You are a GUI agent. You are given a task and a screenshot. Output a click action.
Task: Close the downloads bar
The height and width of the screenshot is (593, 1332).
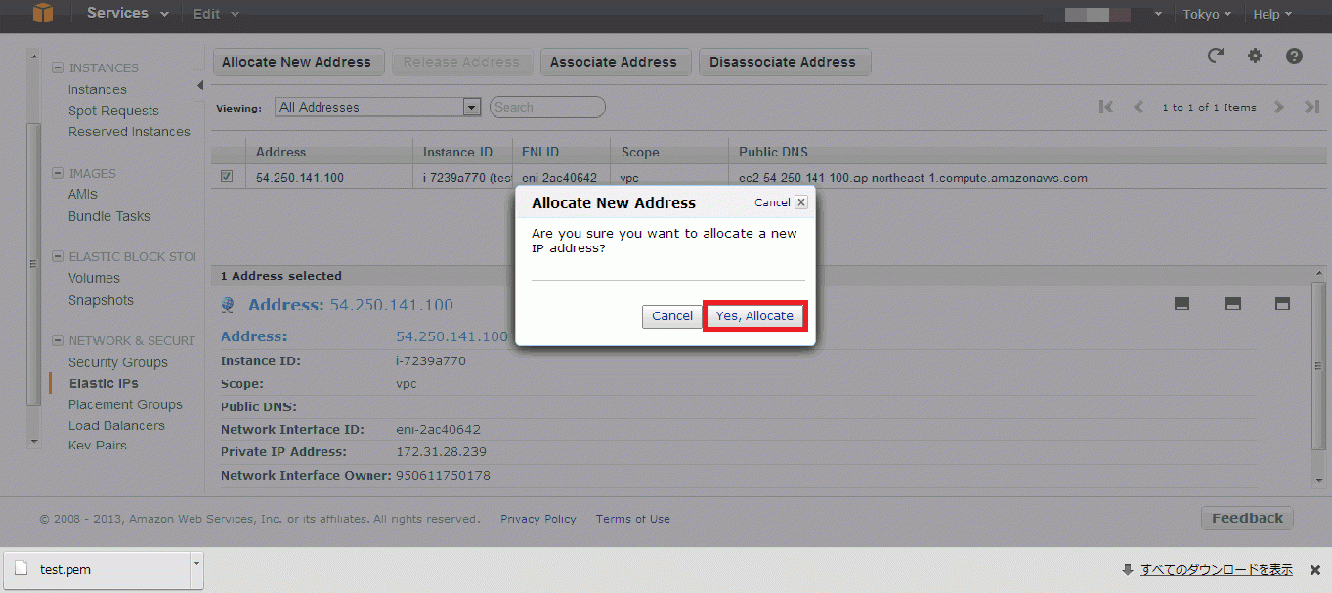pos(1315,569)
